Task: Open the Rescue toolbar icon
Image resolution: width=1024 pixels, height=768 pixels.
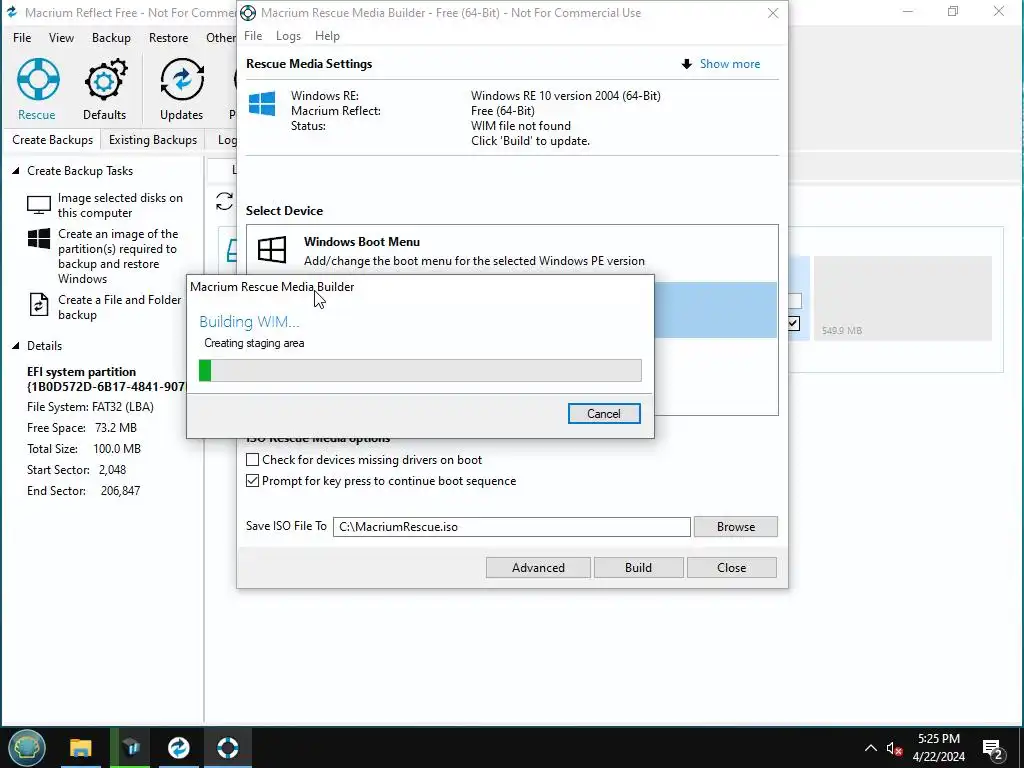Action: pos(37,89)
